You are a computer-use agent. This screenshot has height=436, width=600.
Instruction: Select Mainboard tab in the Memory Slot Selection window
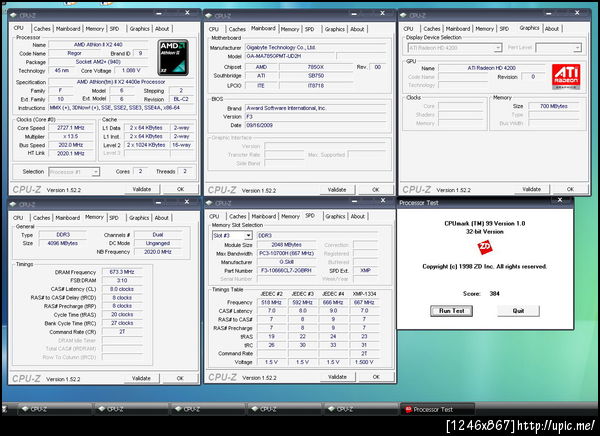(264, 217)
